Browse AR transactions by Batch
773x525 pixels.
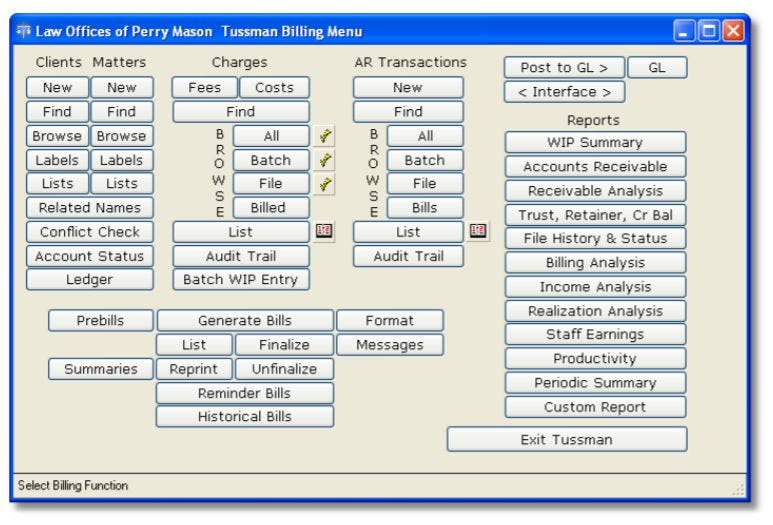point(425,160)
